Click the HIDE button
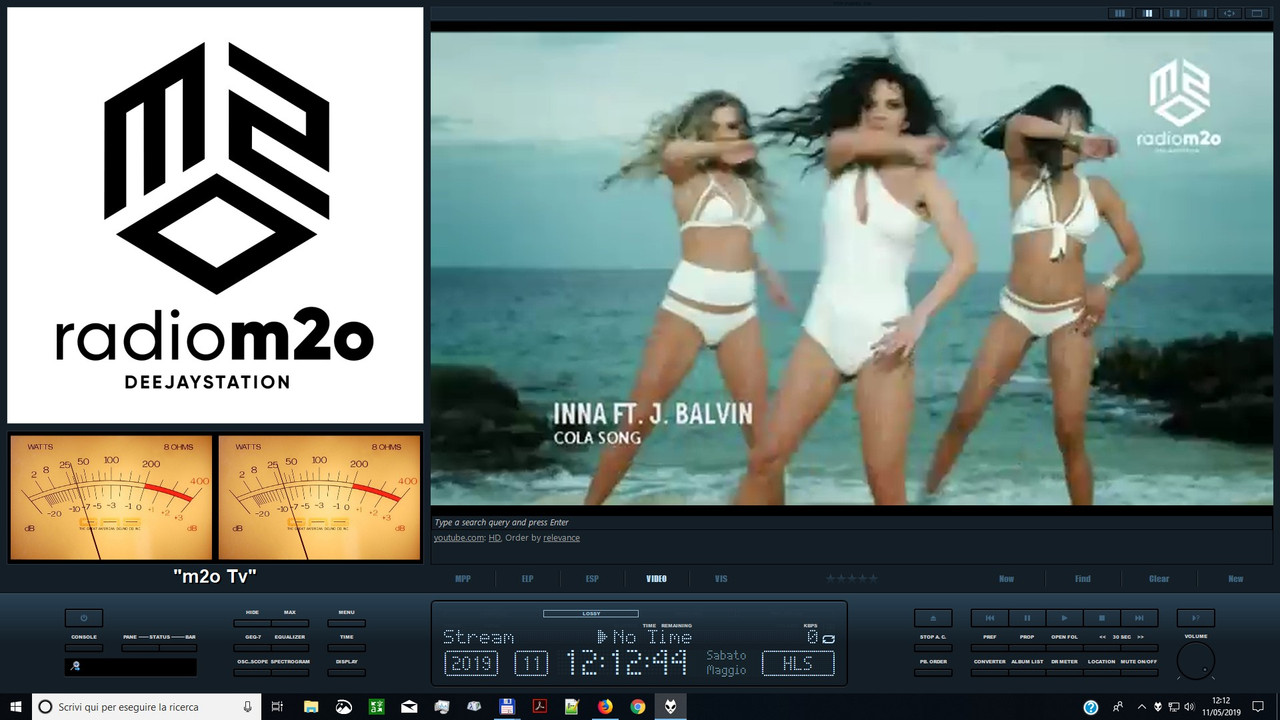This screenshot has height=720, width=1280. coord(252,623)
